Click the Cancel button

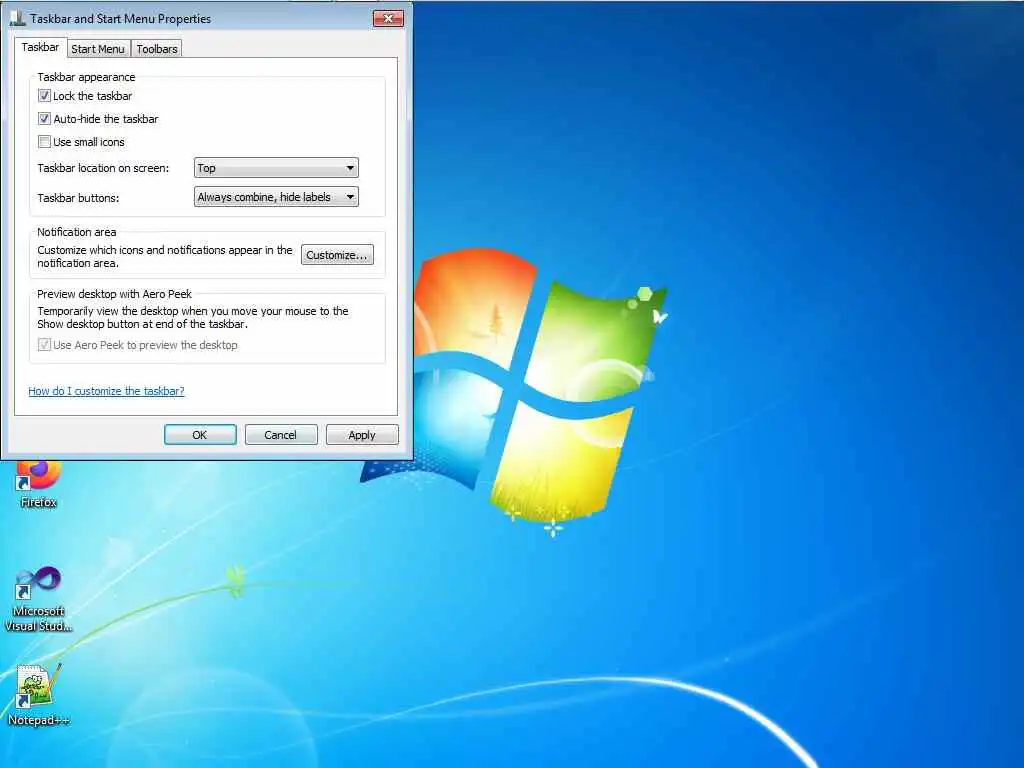280,435
